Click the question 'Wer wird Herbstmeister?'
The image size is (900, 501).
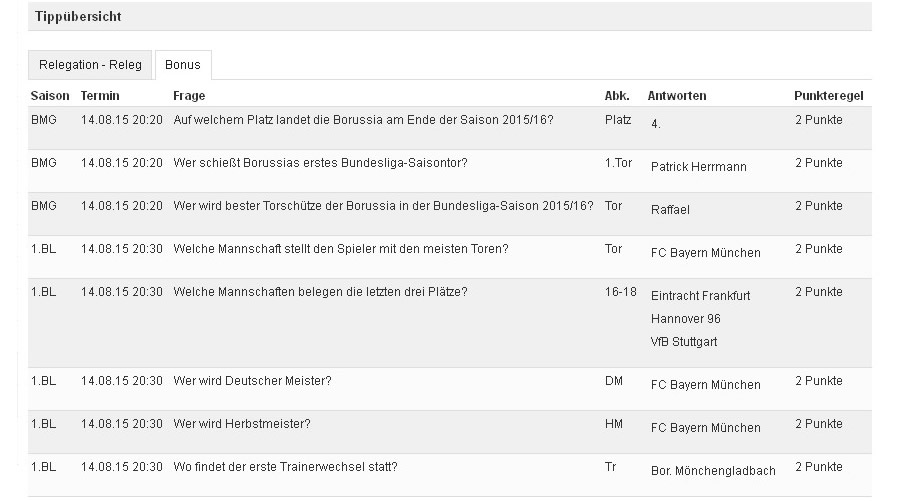pyautogui.click(x=242, y=424)
